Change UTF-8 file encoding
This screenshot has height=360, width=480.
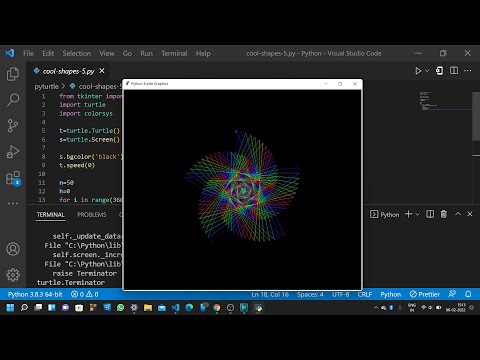340,294
